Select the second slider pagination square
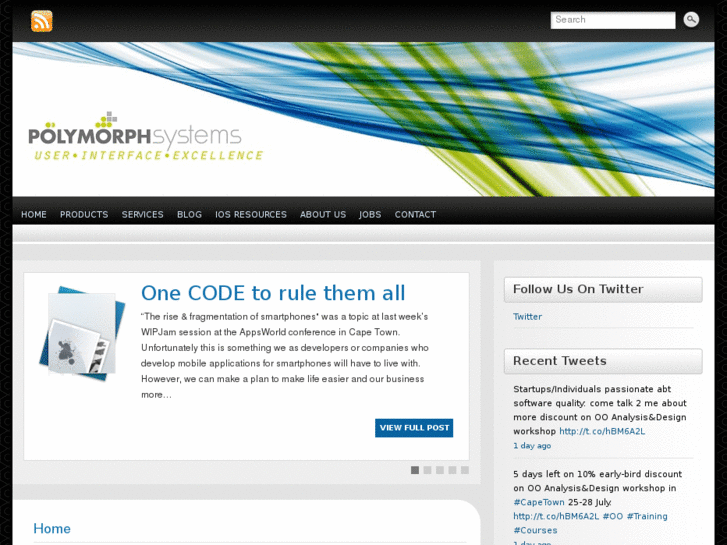Viewport: 727px width, 545px height. point(427,470)
